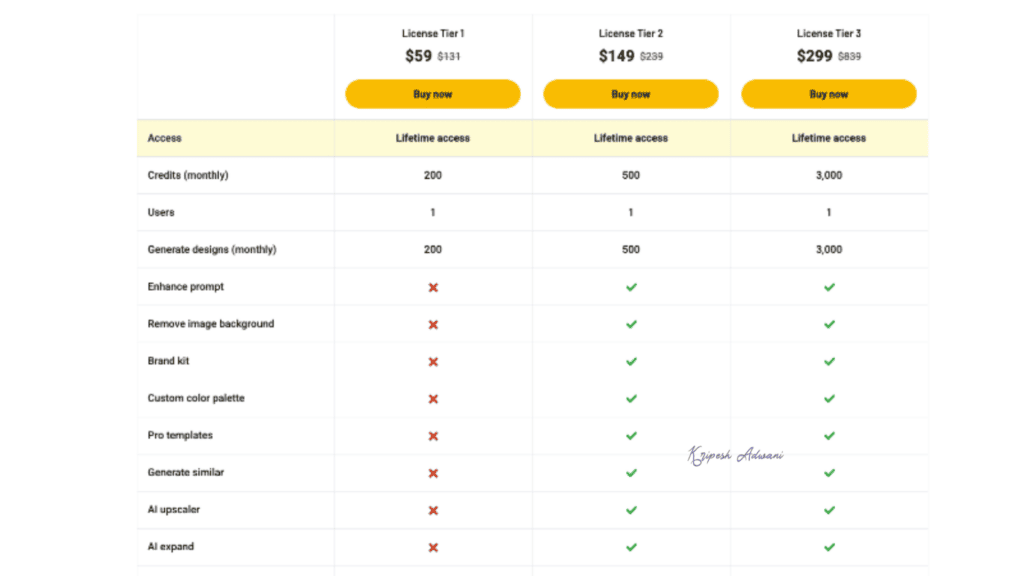Click the red X for Generate similar under Tier 1
The width and height of the screenshot is (1024, 576).
click(432, 473)
